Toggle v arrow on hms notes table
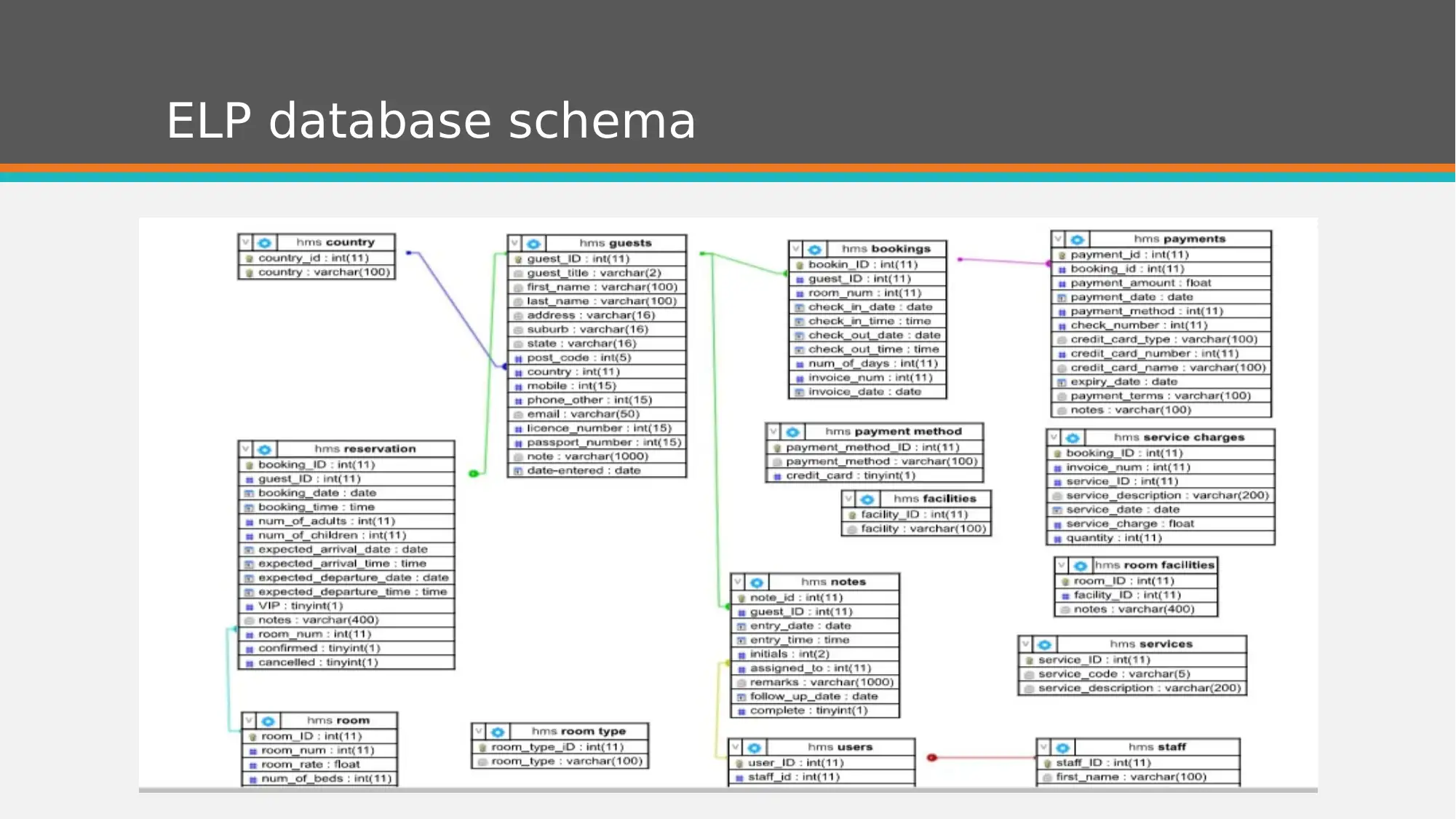 (x=738, y=583)
